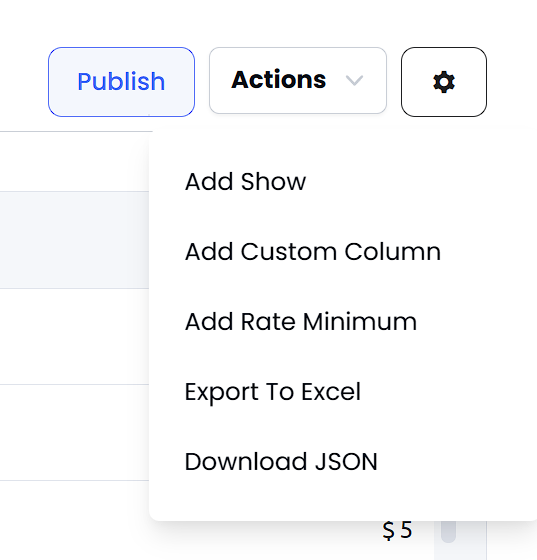537x560 pixels.
Task: Click the table row below the shaded row
Action: (74, 336)
